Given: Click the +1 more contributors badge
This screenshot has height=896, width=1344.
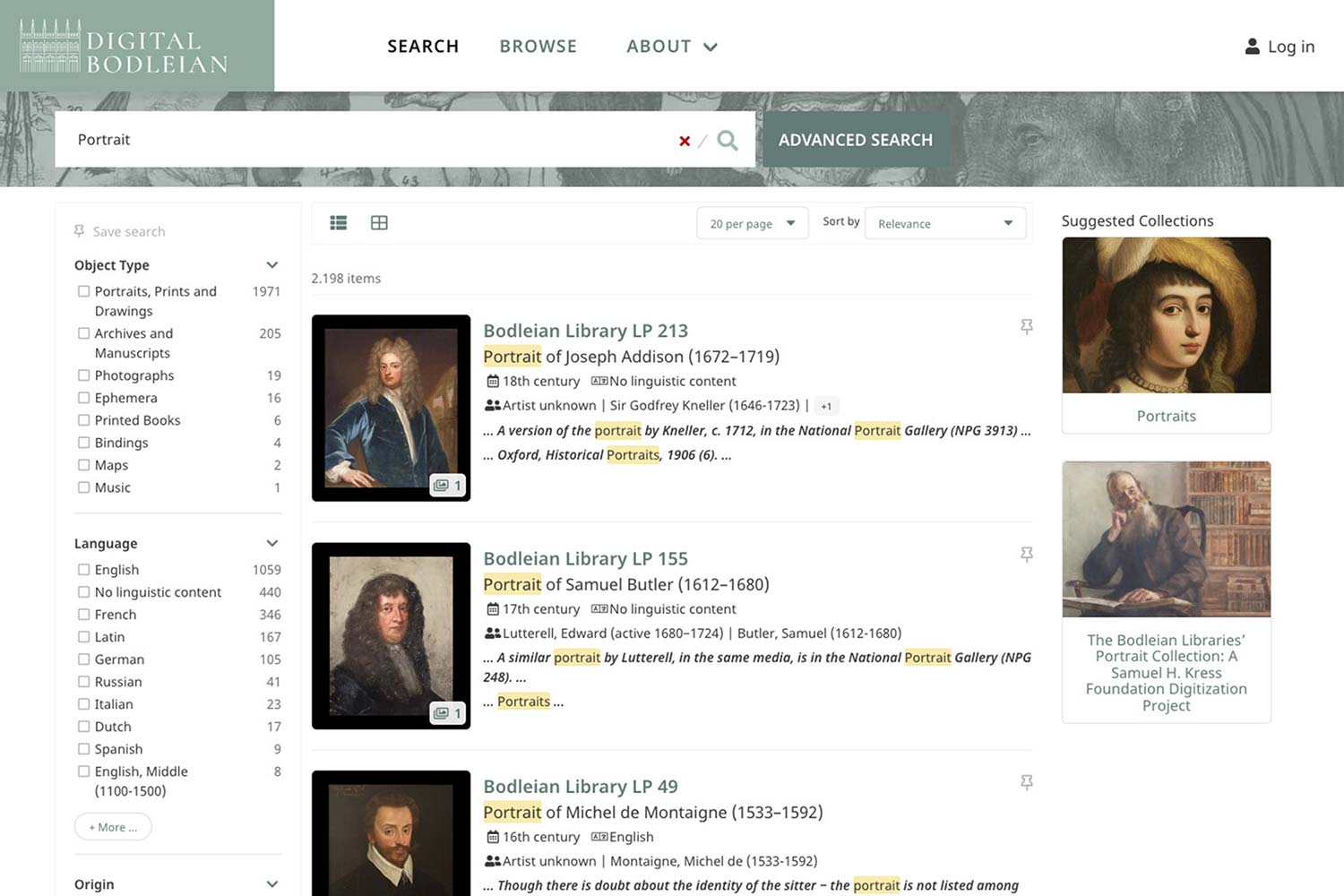Looking at the screenshot, I should coord(826,406).
